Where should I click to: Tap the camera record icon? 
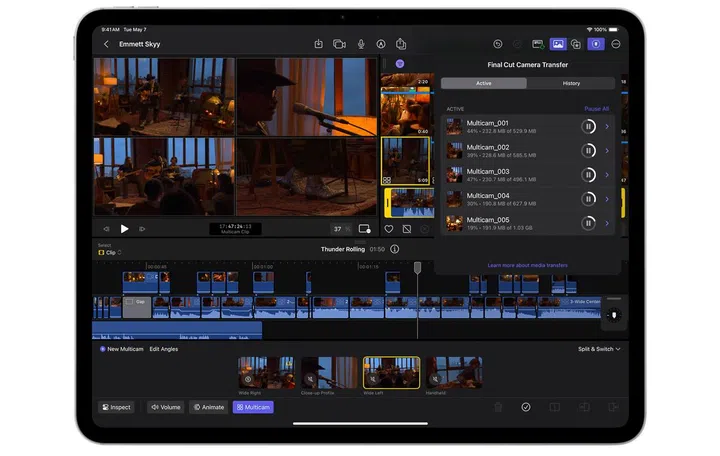click(x=339, y=44)
